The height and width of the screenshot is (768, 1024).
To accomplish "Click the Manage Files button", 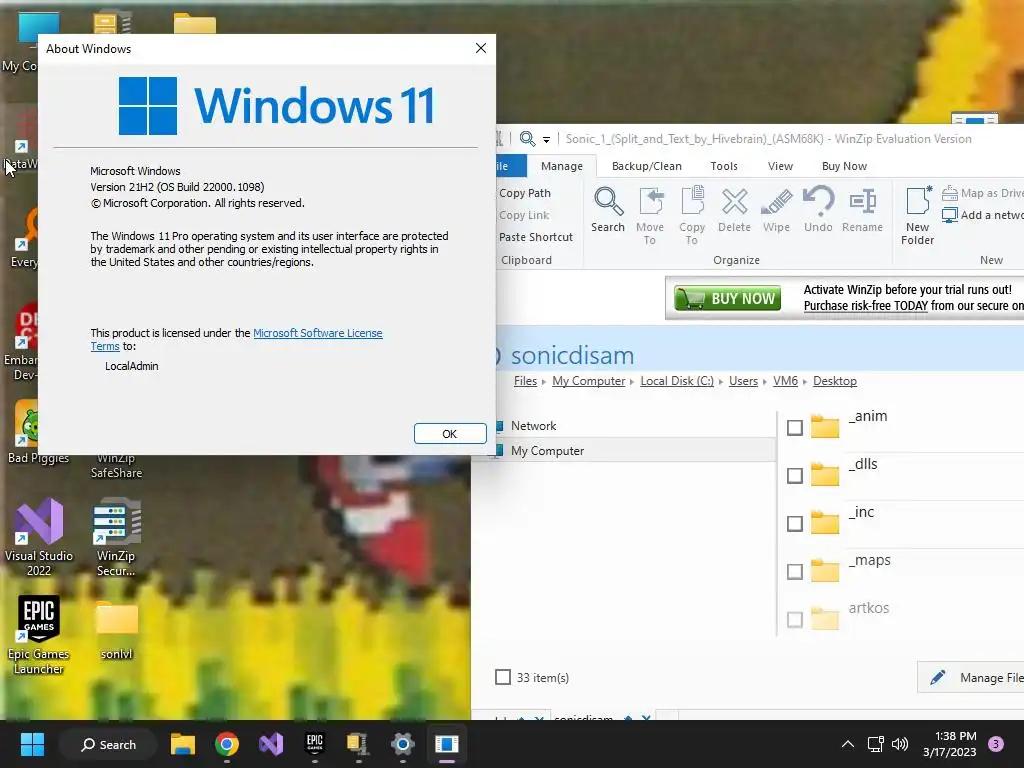I will pos(971,678).
